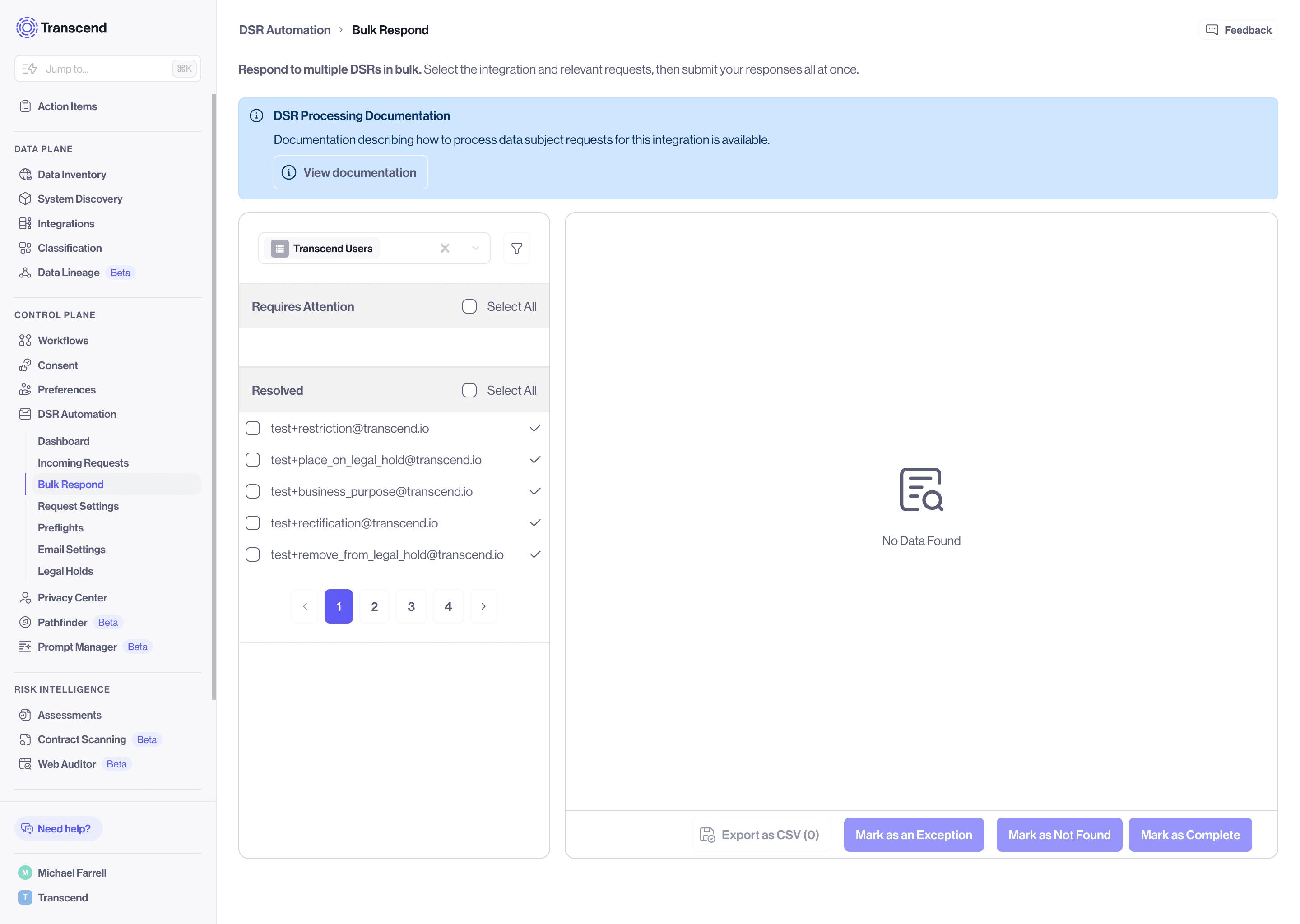Click the Michael Farrell avatar
The height and width of the screenshot is (924, 1300).
(25, 873)
